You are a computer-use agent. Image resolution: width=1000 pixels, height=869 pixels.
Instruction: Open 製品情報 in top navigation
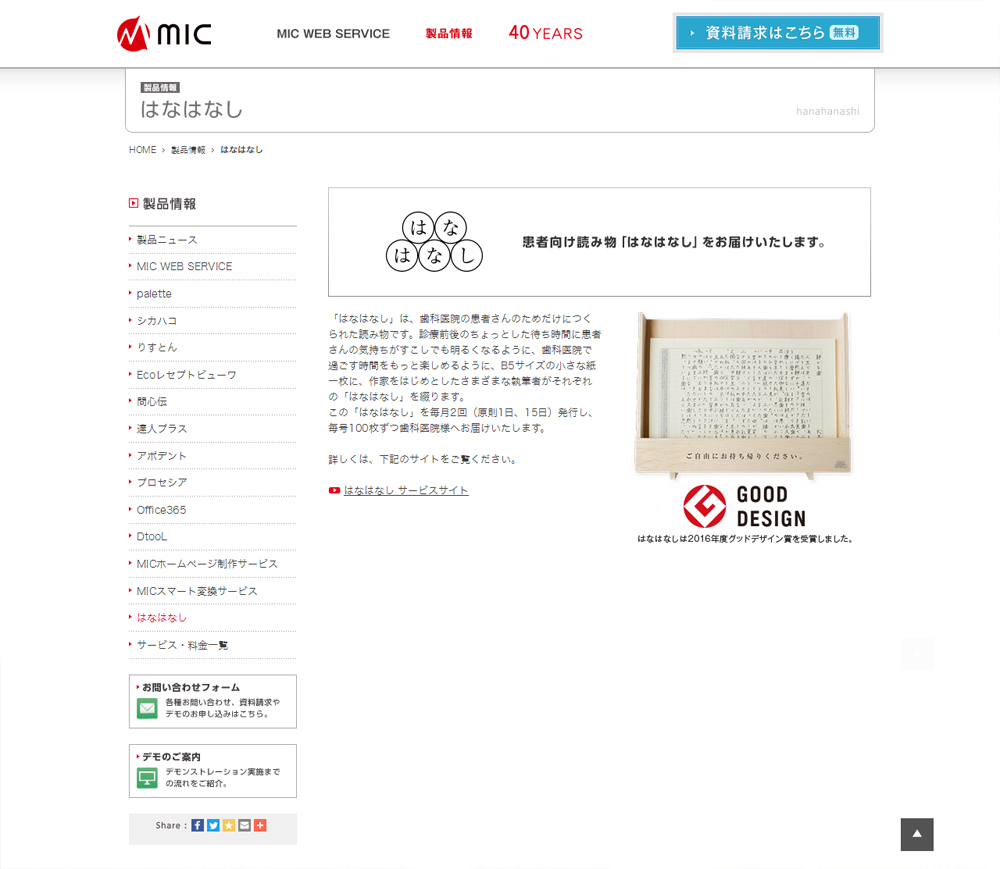click(x=449, y=34)
